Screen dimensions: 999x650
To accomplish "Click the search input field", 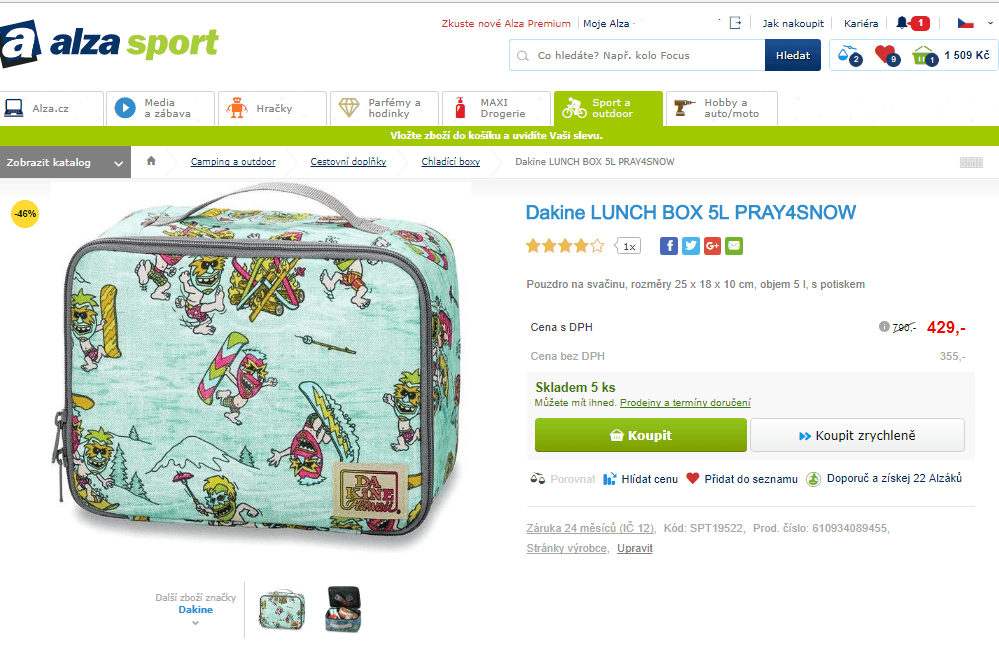I will (x=637, y=55).
